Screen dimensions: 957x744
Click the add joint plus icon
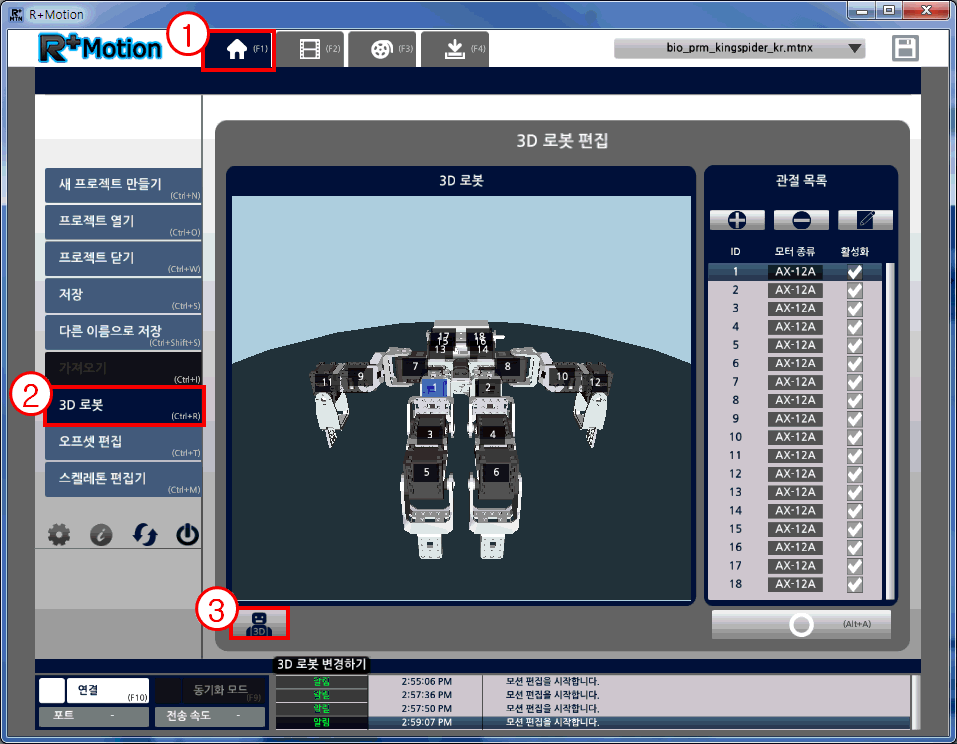tap(737, 220)
